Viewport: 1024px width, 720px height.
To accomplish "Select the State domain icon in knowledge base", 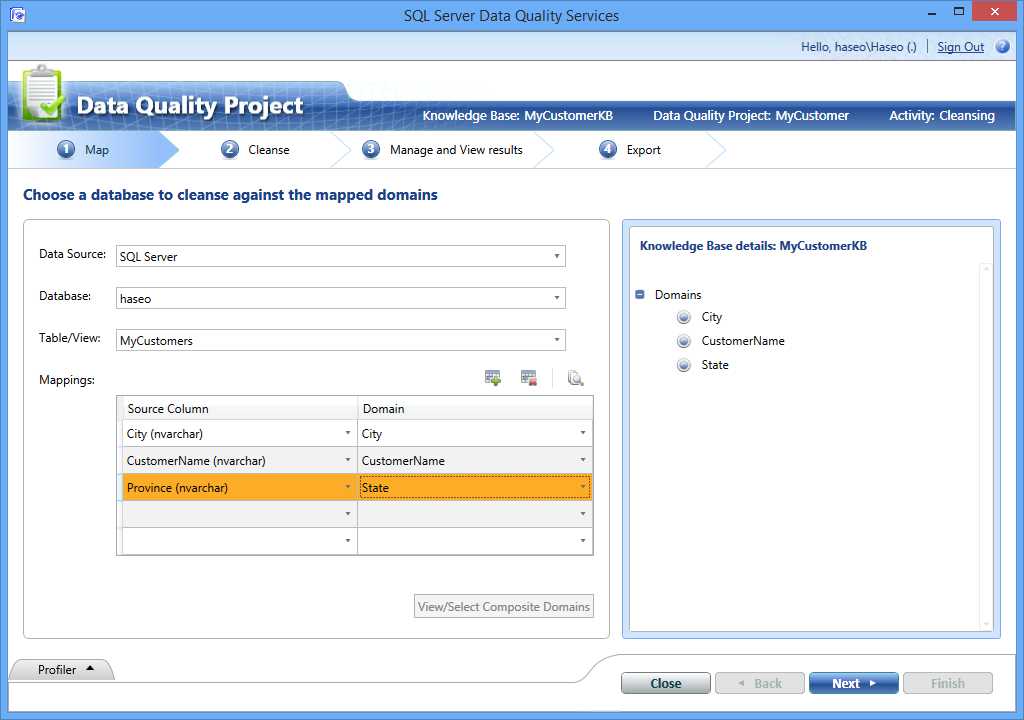I will [x=684, y=365].
